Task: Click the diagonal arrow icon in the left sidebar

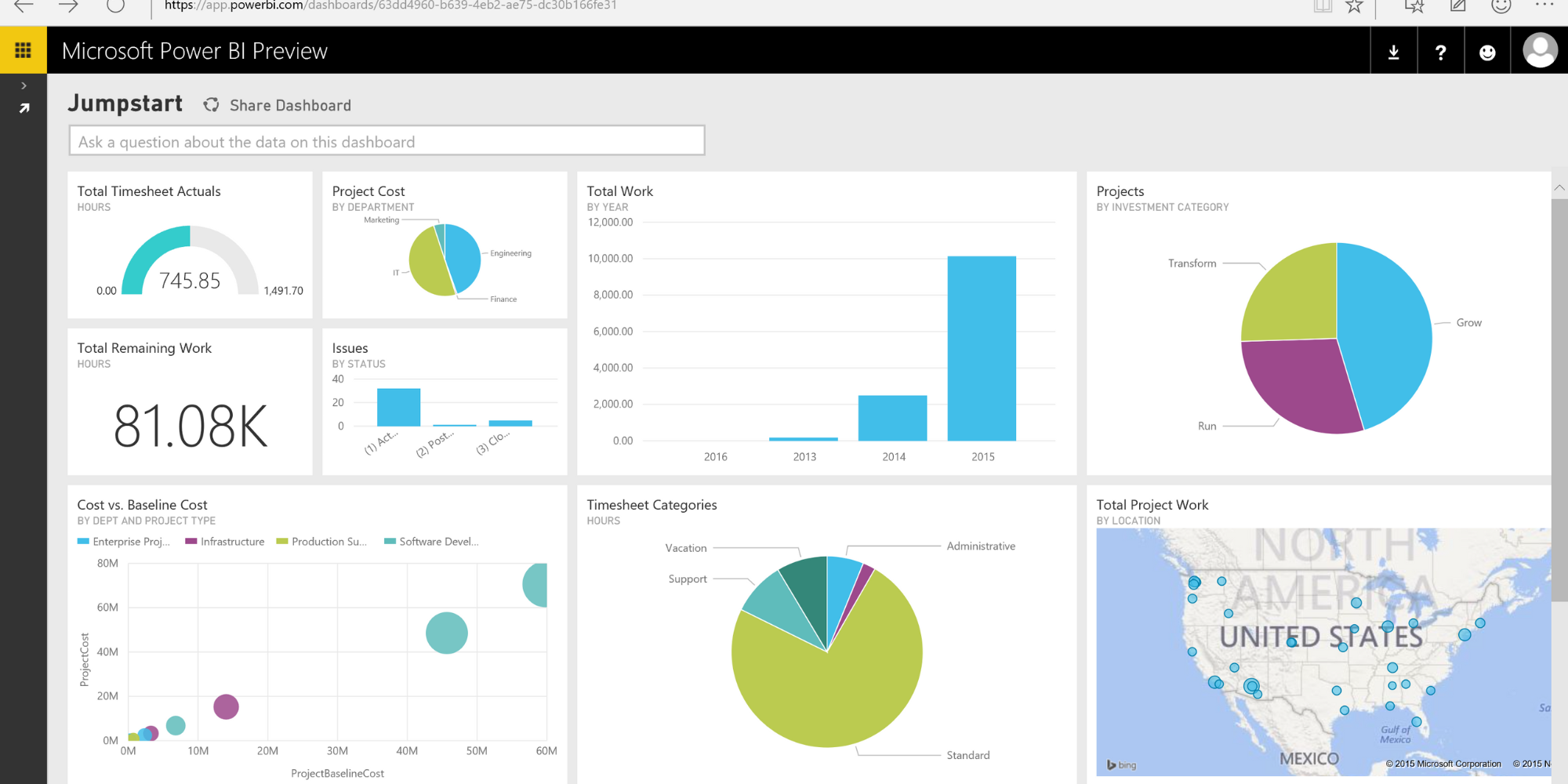Action: [x=23, y=107]
